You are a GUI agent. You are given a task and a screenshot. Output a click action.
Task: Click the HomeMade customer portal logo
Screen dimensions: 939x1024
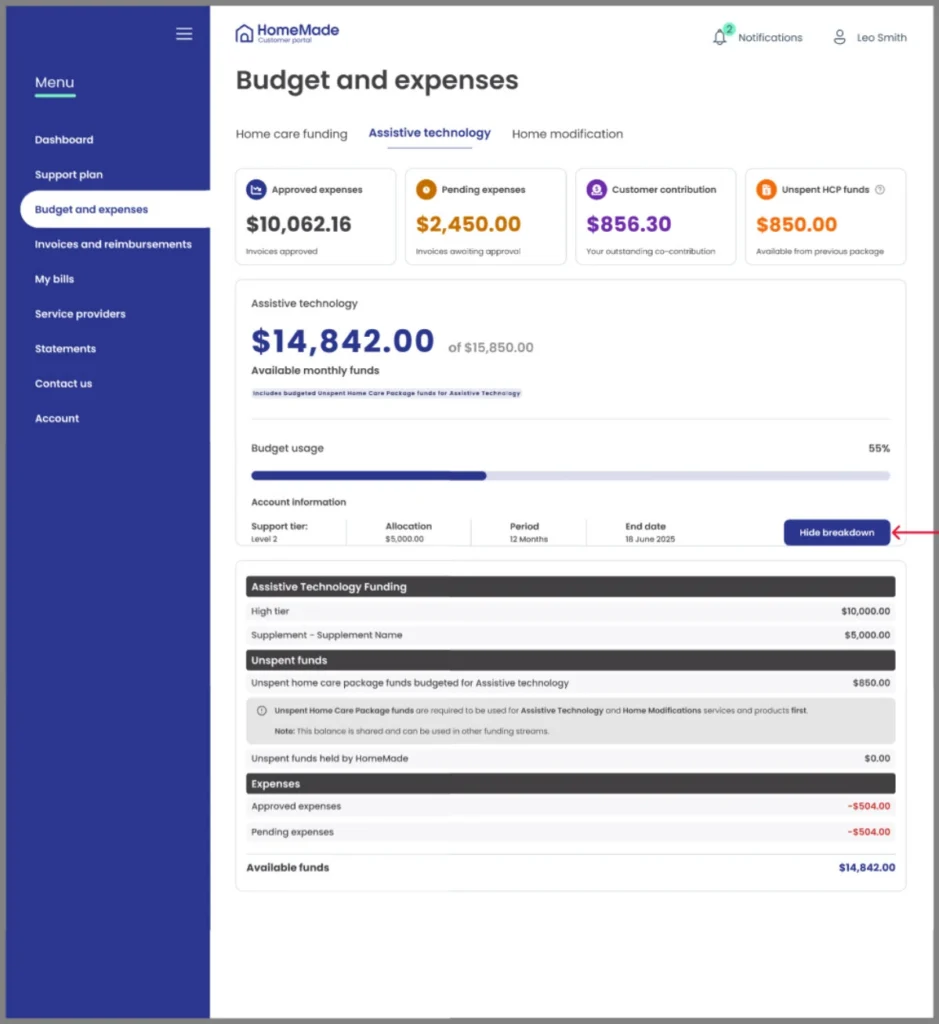(287, 32)
